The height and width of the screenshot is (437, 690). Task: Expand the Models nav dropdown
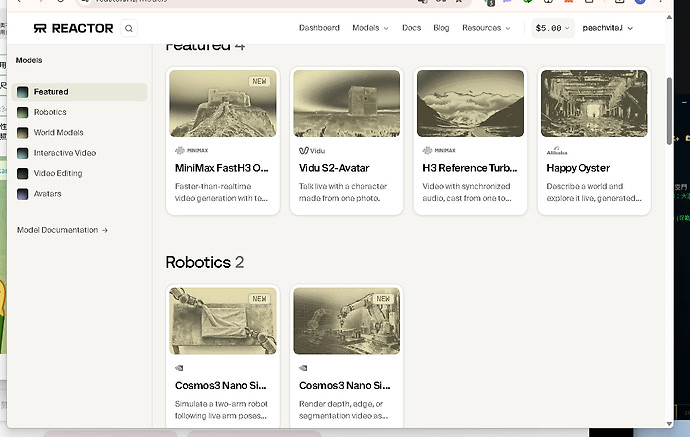click(x=370, y=28)
